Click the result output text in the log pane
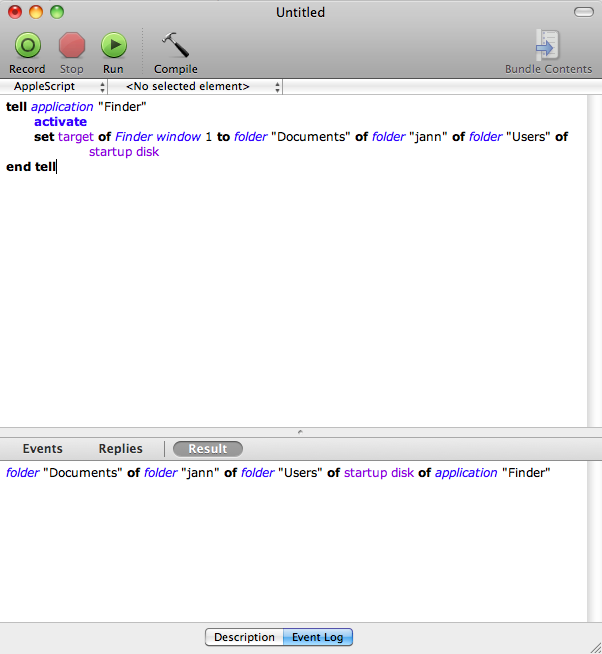602x654 pixels. click(x=278, y=473)
